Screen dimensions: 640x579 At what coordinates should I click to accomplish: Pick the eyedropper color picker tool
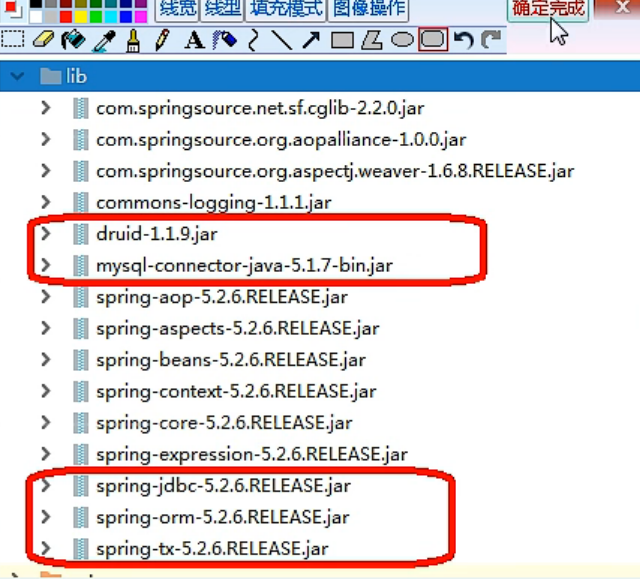click(x=104, y=41)
